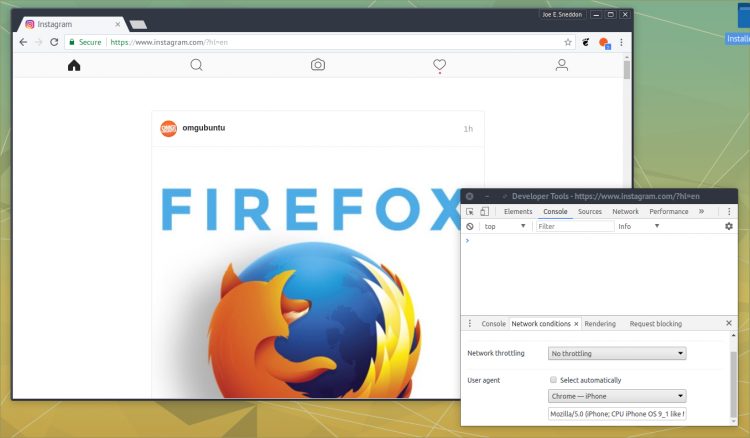
Task: Open the Instagram search magnifier icon
Action: tap(196, 65)
